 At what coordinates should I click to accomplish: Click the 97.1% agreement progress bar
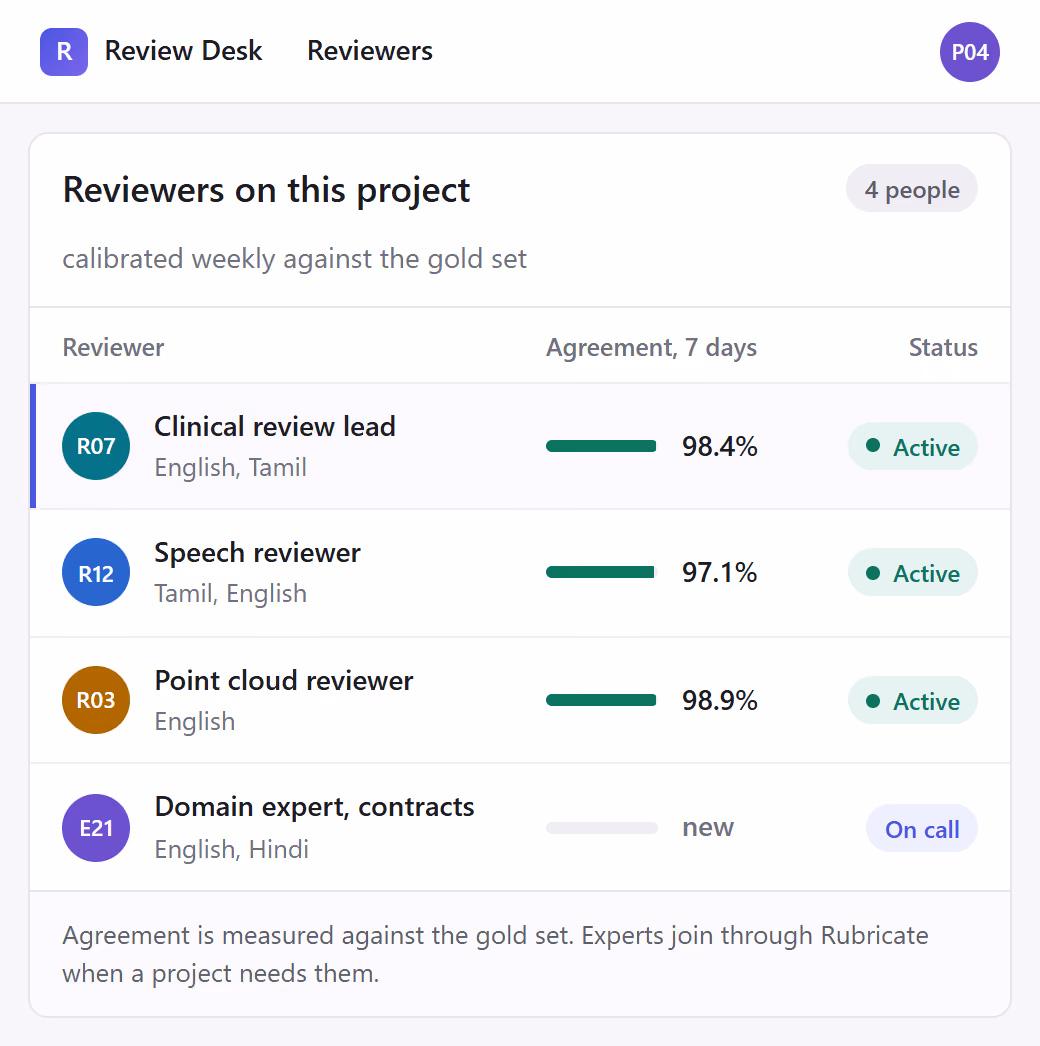tap(602, 572)
